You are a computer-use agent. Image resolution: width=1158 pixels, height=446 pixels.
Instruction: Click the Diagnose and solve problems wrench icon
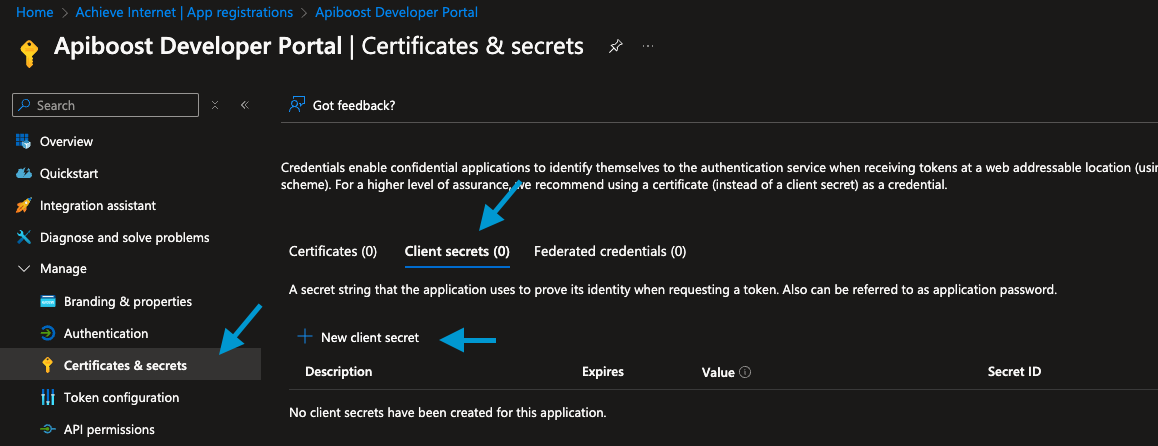[24, 237]
